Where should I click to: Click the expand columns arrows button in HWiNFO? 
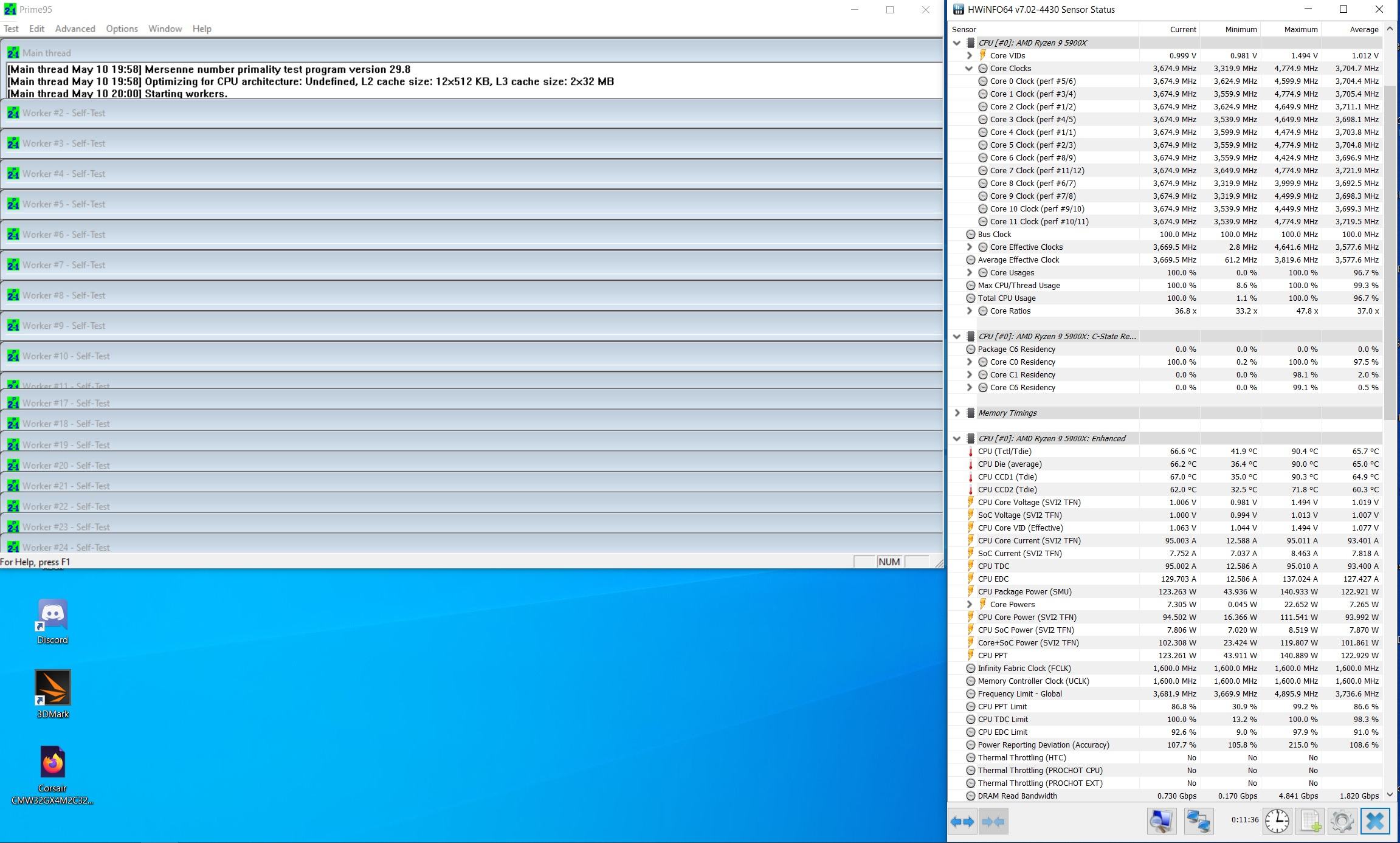(x=962, y=822)
